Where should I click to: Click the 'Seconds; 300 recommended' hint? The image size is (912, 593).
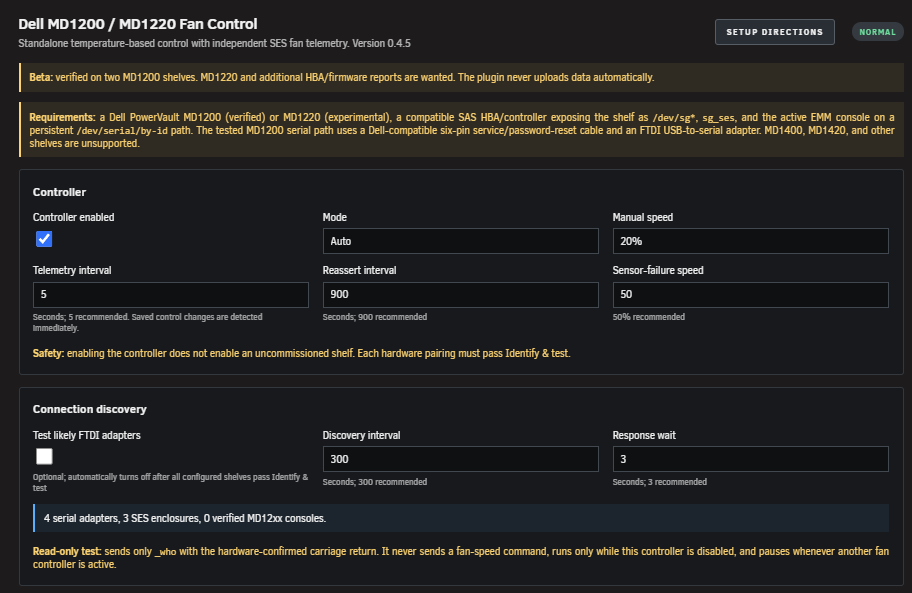375,482
